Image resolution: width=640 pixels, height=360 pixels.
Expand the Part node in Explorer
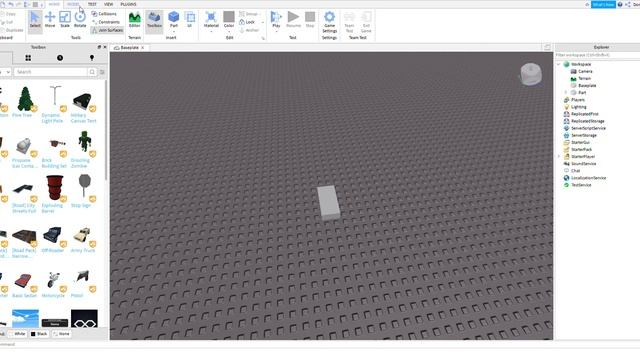[x=566, y=93]
